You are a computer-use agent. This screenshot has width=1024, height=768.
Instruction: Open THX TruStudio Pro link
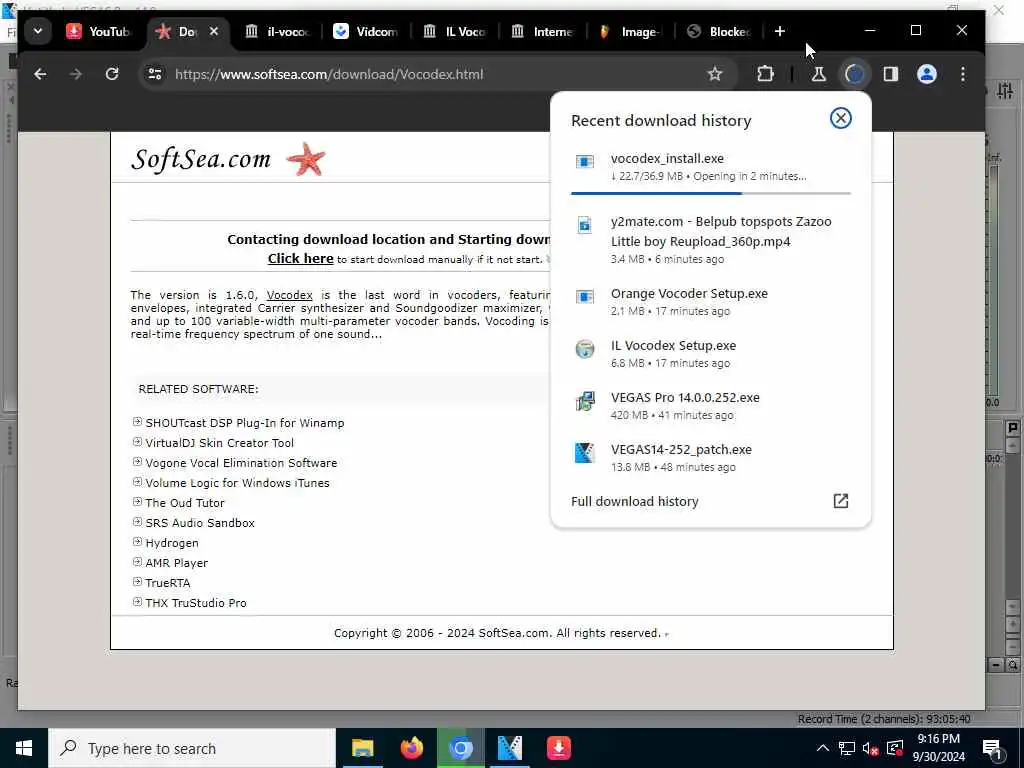click(x=196, y=603)
